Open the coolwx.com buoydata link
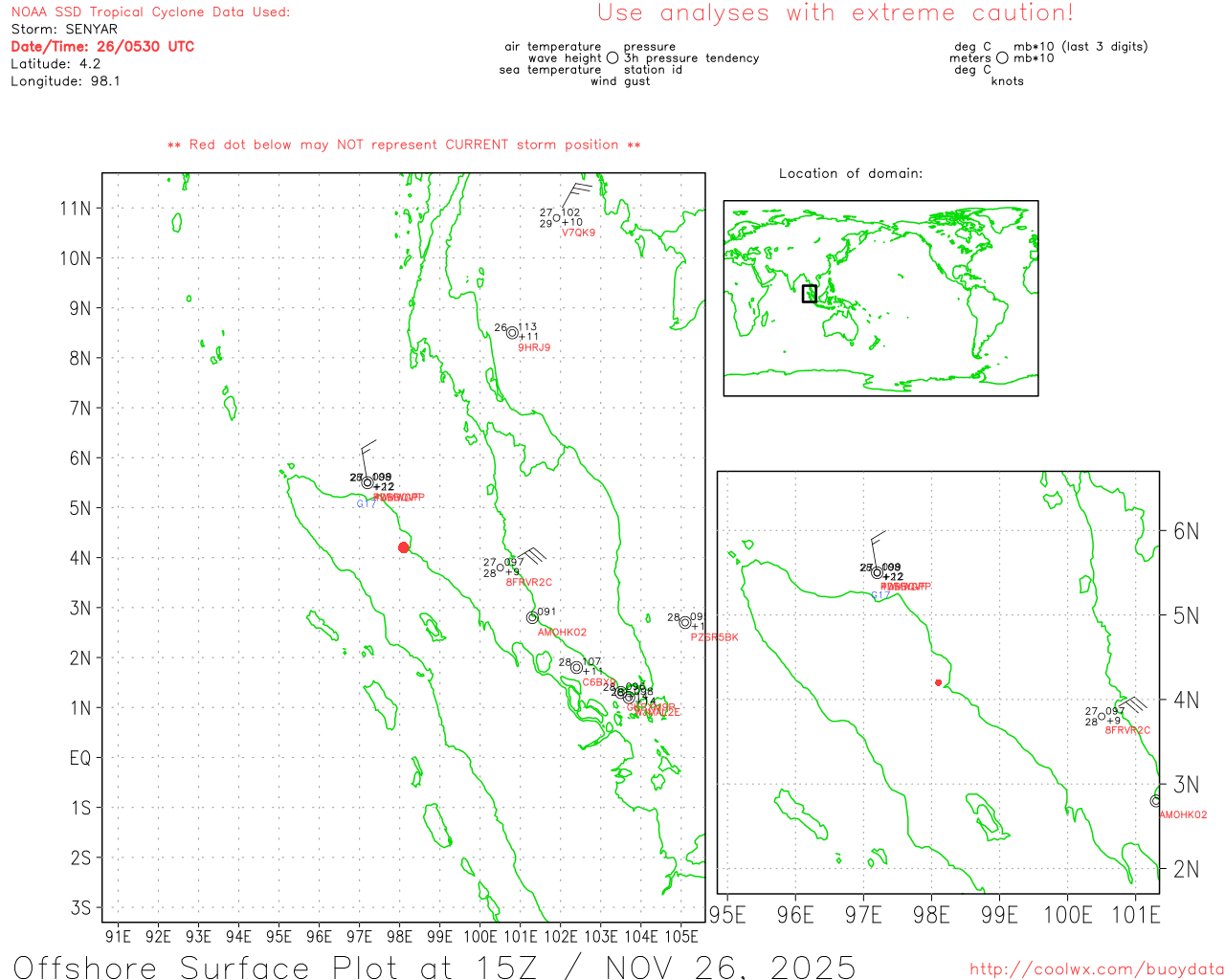Screen dimensions: 1225x980 pyautogui.click(x=1096, y=969)
